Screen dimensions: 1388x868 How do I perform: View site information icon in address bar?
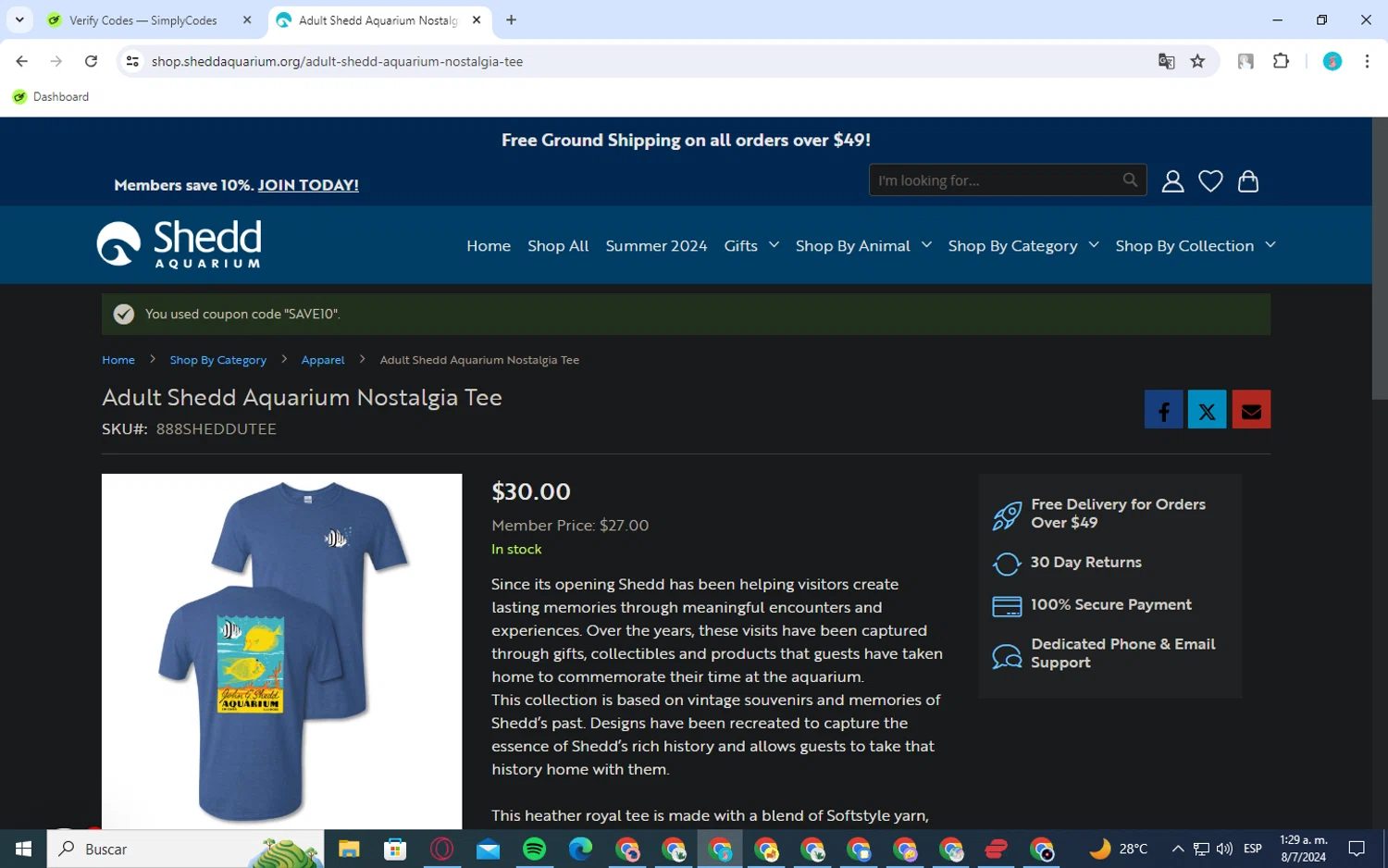[x=132, y=61]
